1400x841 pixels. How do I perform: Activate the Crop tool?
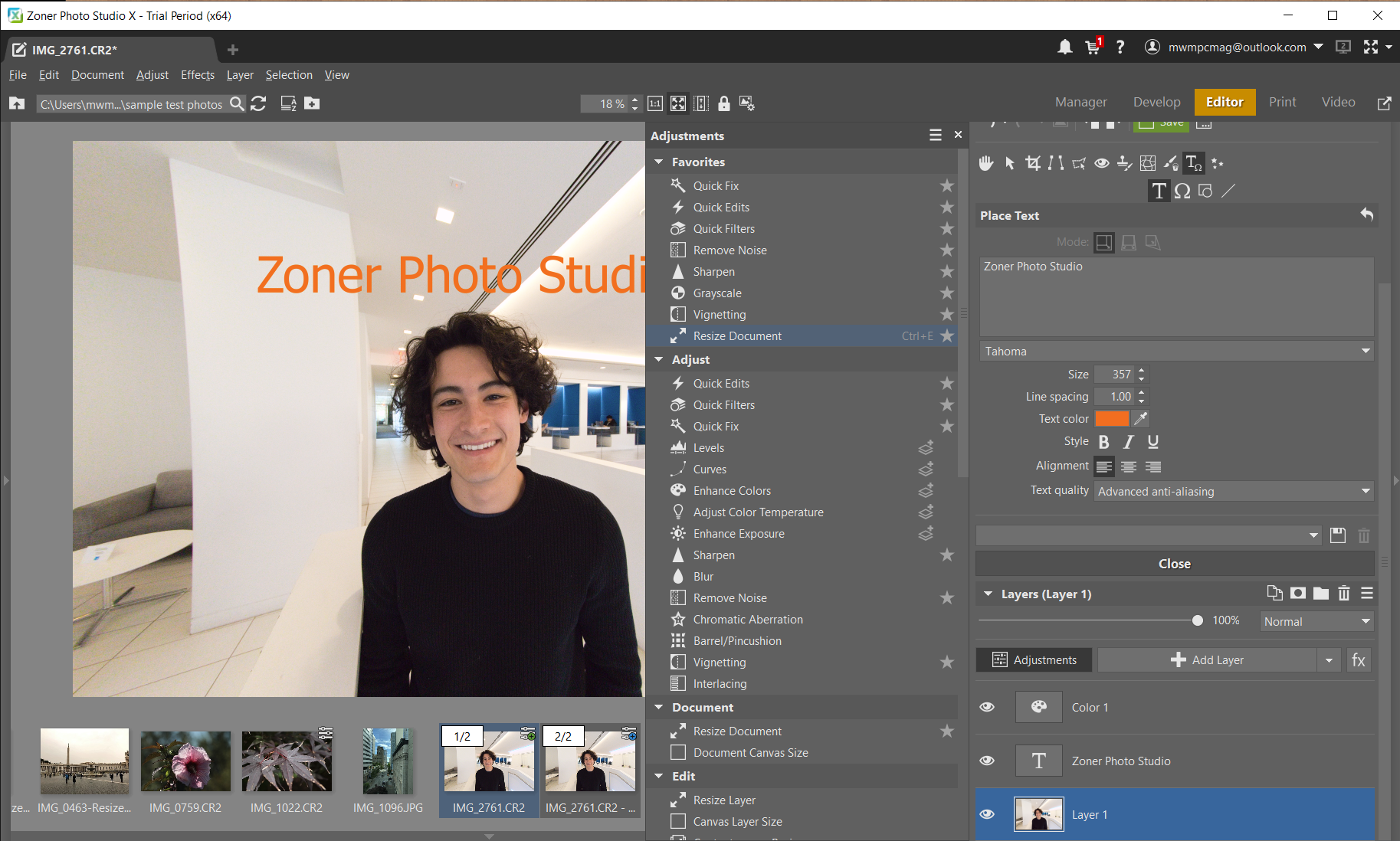click(x=1033, y=162)
